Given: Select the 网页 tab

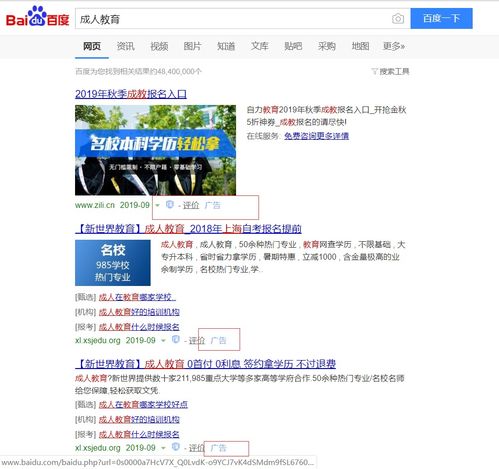Looking at the screenshot, I should (92, 46).
